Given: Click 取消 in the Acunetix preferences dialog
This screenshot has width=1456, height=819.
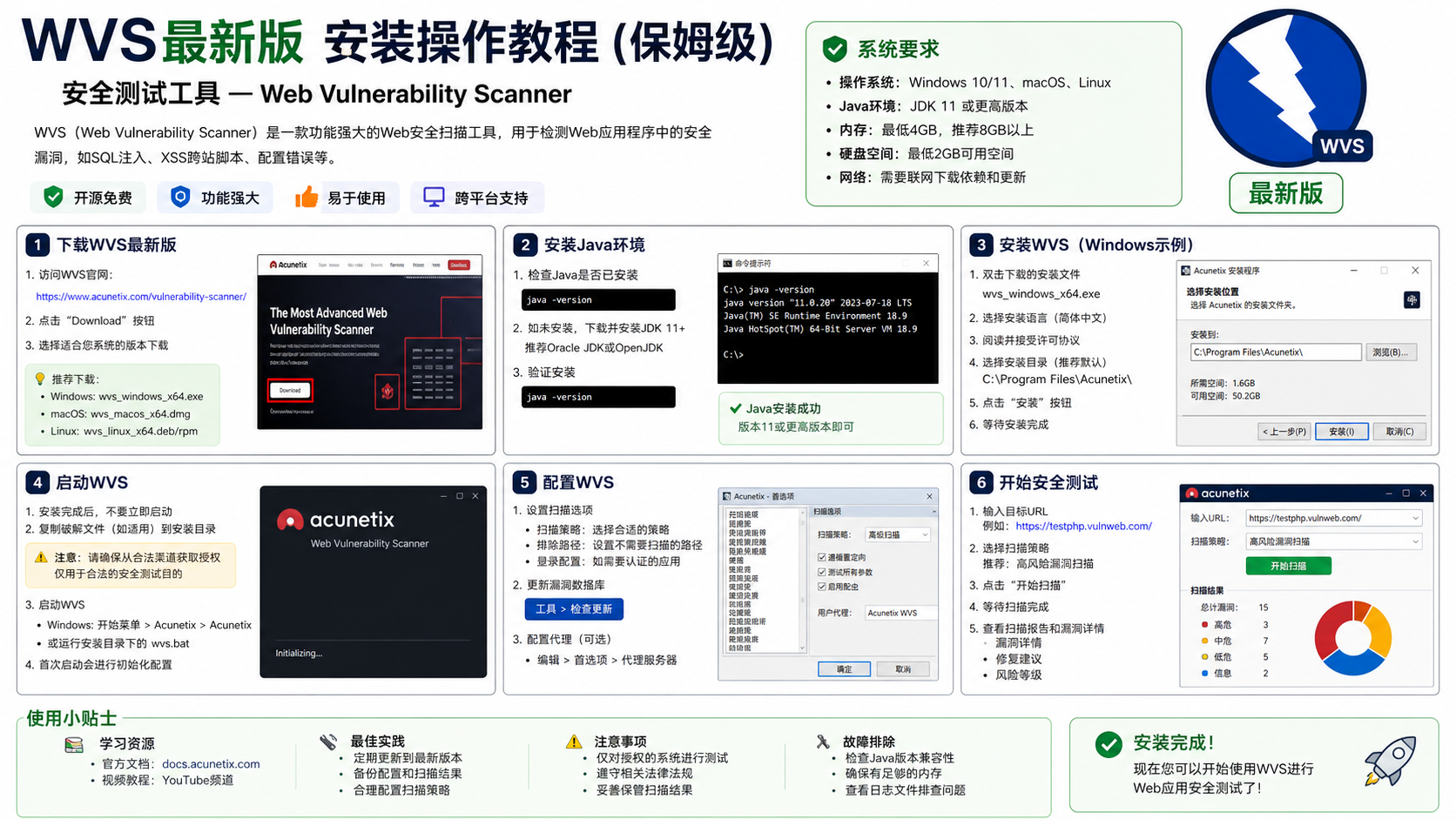Looking at the screenshot, I should pos(903,669).
